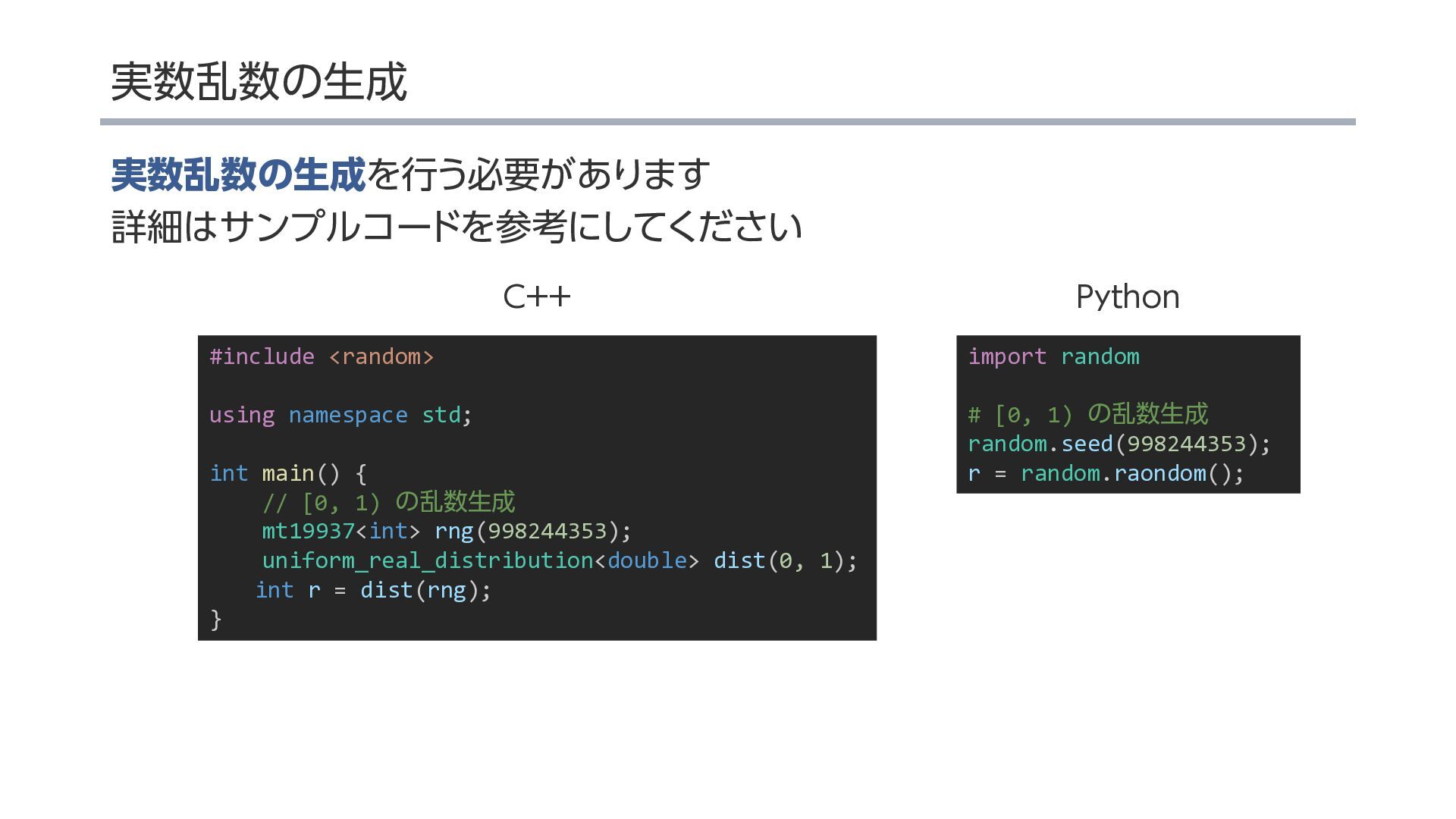Click the text を行う必要があります
Image resolution: width=1456 pixels, height=819 pixels.
538,174
